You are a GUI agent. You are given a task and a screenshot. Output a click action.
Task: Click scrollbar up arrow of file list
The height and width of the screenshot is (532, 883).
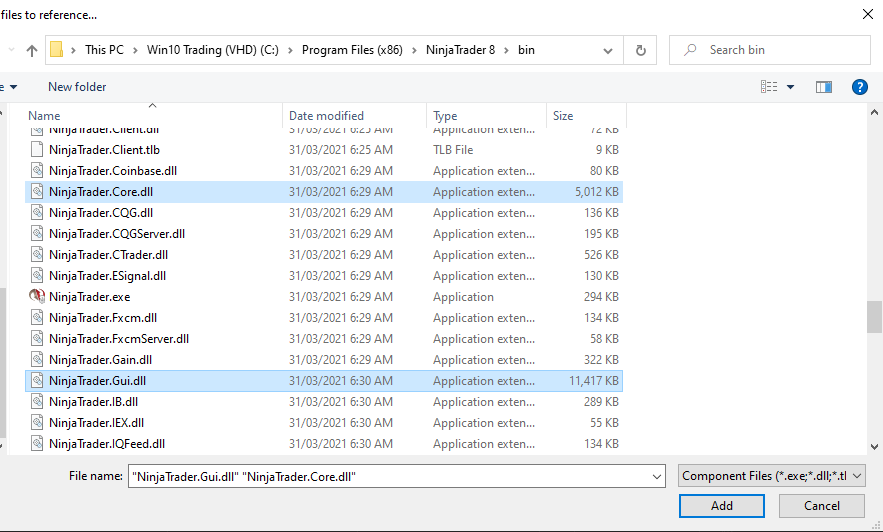coord(874,113)
